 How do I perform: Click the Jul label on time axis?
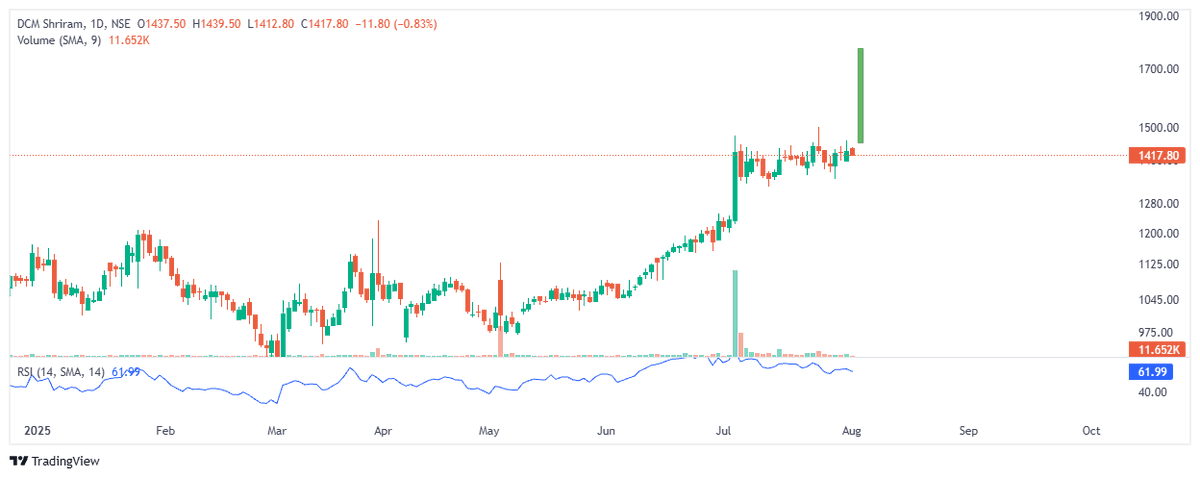[x=723, y=431]
